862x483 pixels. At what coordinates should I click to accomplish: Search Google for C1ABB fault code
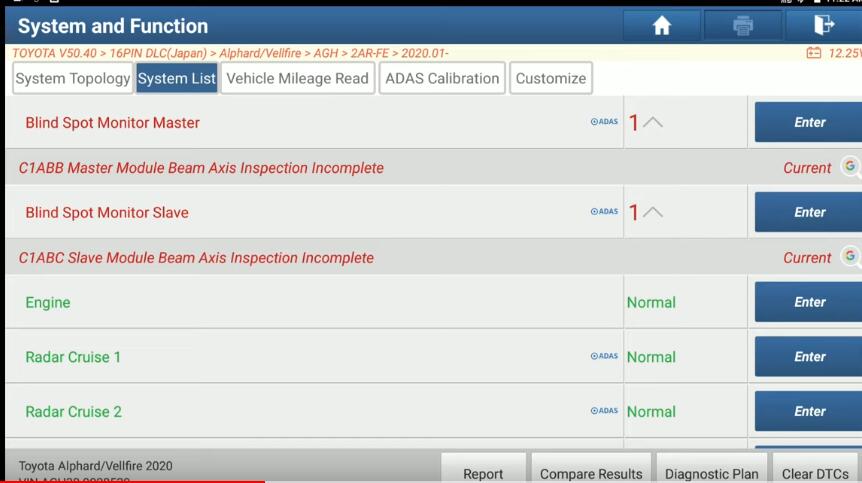coord(850,167)
